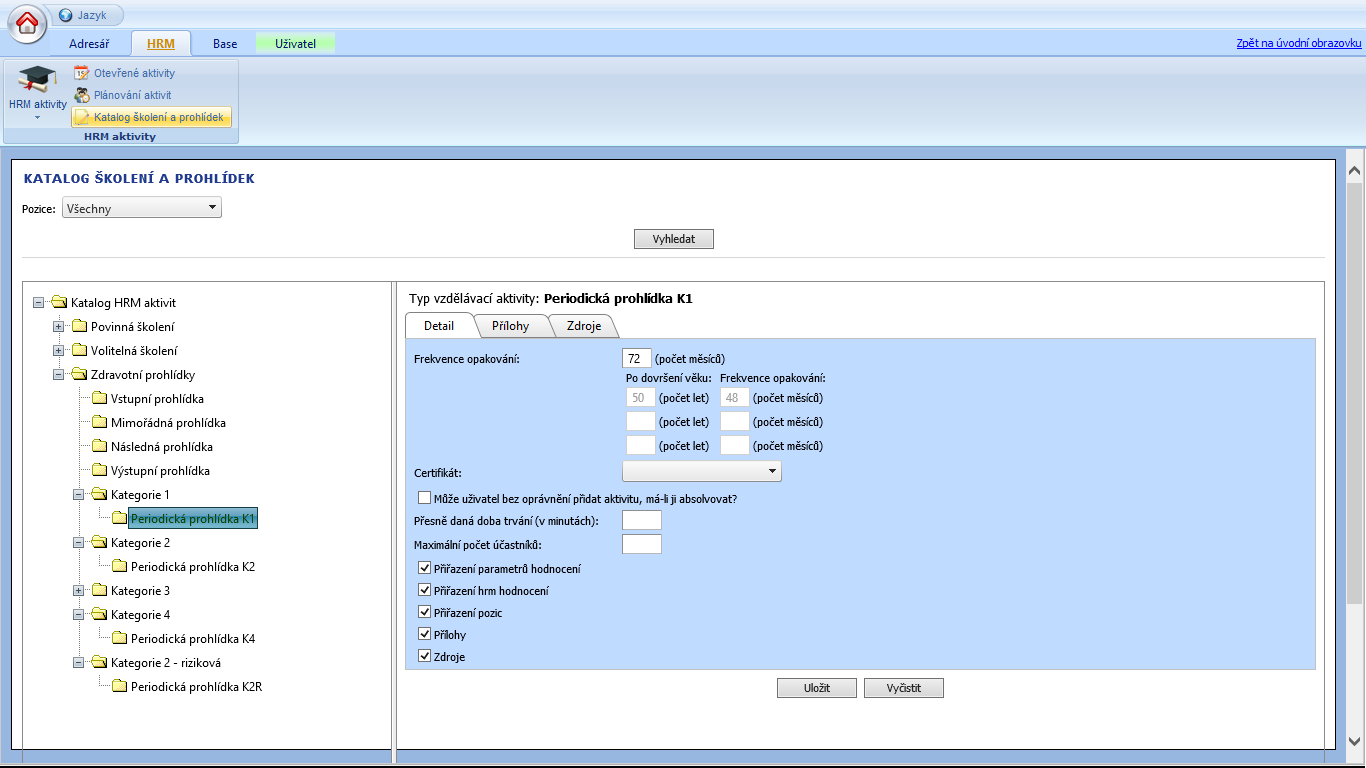
Task: Click the Periodická prohlídka K4 folder icon
Action: point(119,639)
